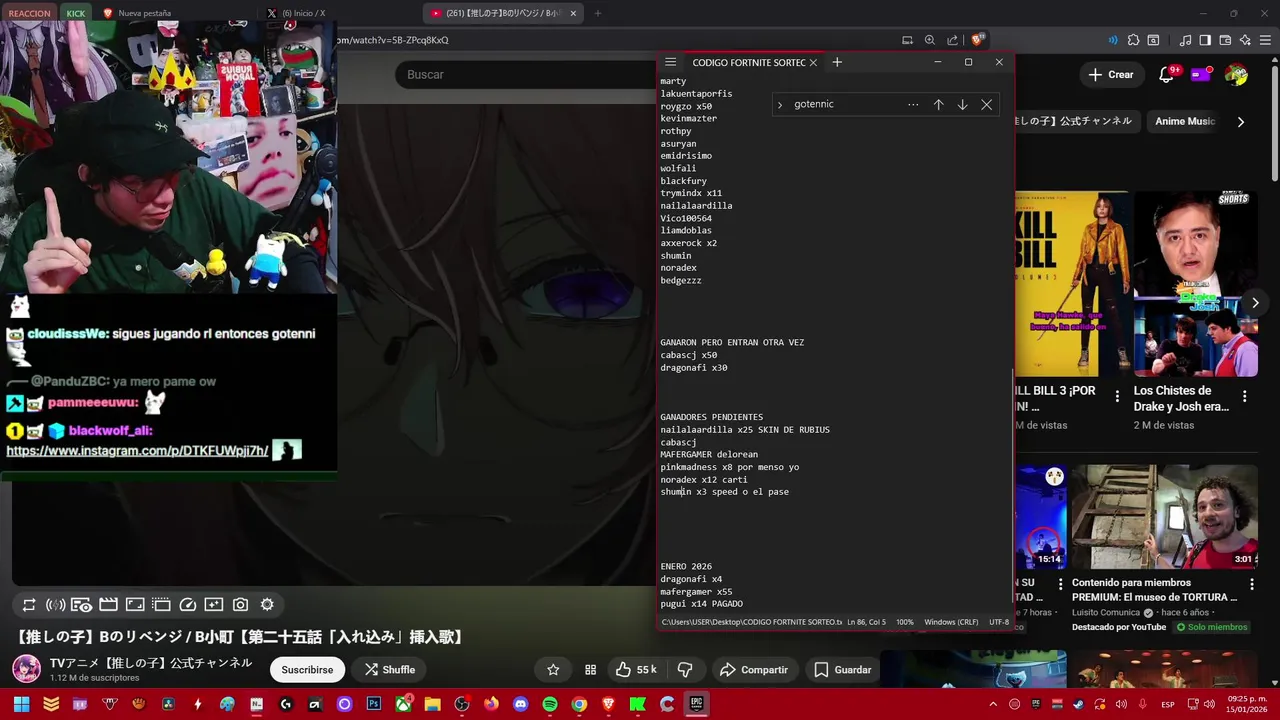Click the text line 'MAFERGAMER delorean'
Screen dimensions: 1280x720
[x=709, y=454]
